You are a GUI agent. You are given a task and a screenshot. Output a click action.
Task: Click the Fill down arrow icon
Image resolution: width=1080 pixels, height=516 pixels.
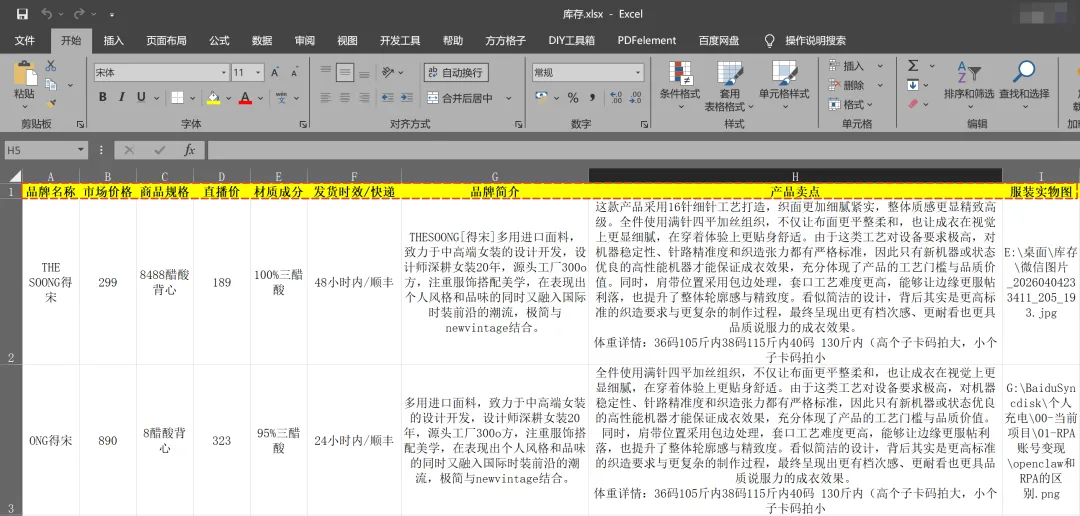[x=913, y=85]
